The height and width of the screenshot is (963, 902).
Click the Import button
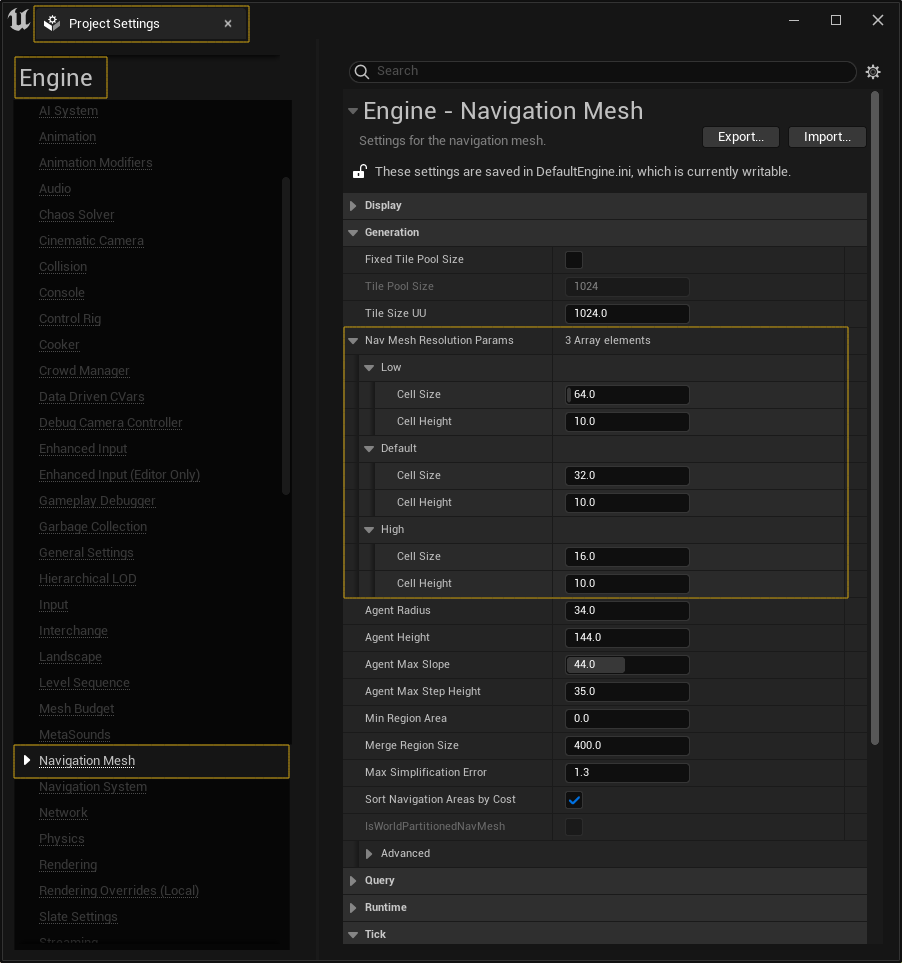point(827,136)
